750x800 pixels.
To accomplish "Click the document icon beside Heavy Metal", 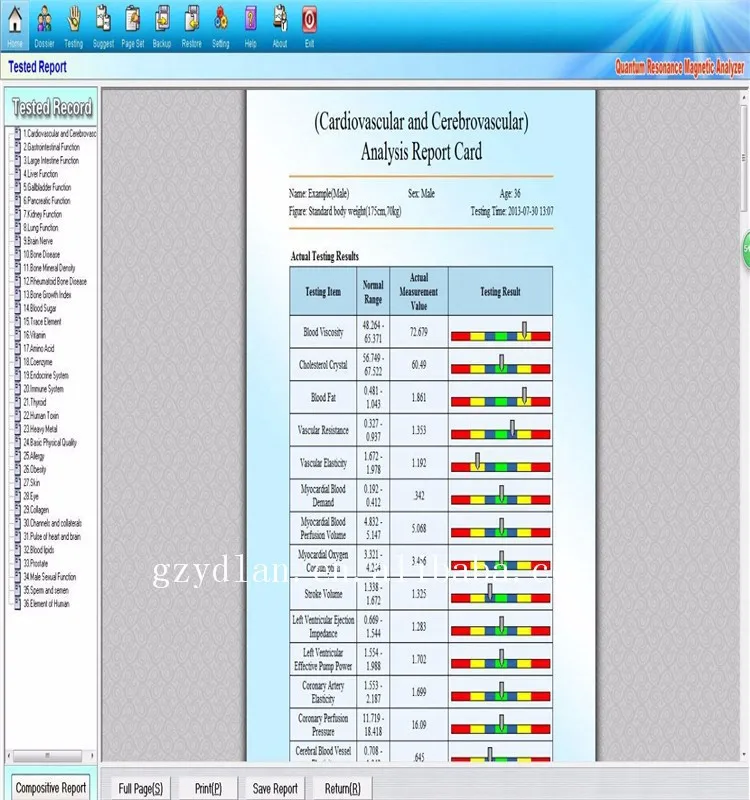I will [17, 429].
